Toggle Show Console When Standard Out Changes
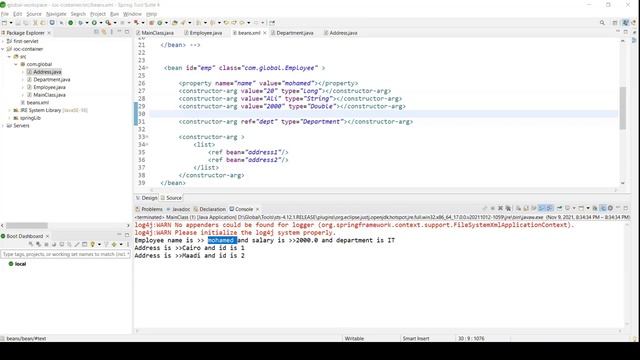Screen dimensions: 640x360 [x=542, y=208]
